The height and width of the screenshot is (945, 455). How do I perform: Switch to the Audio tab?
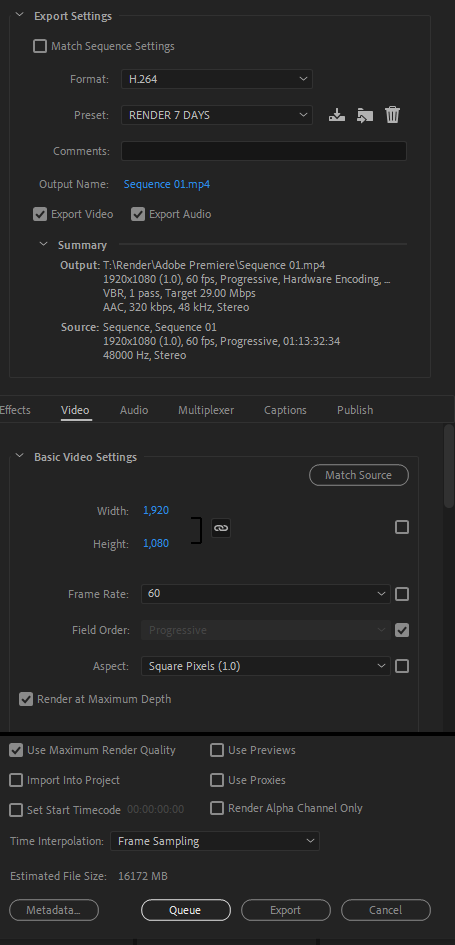(134, 410)
